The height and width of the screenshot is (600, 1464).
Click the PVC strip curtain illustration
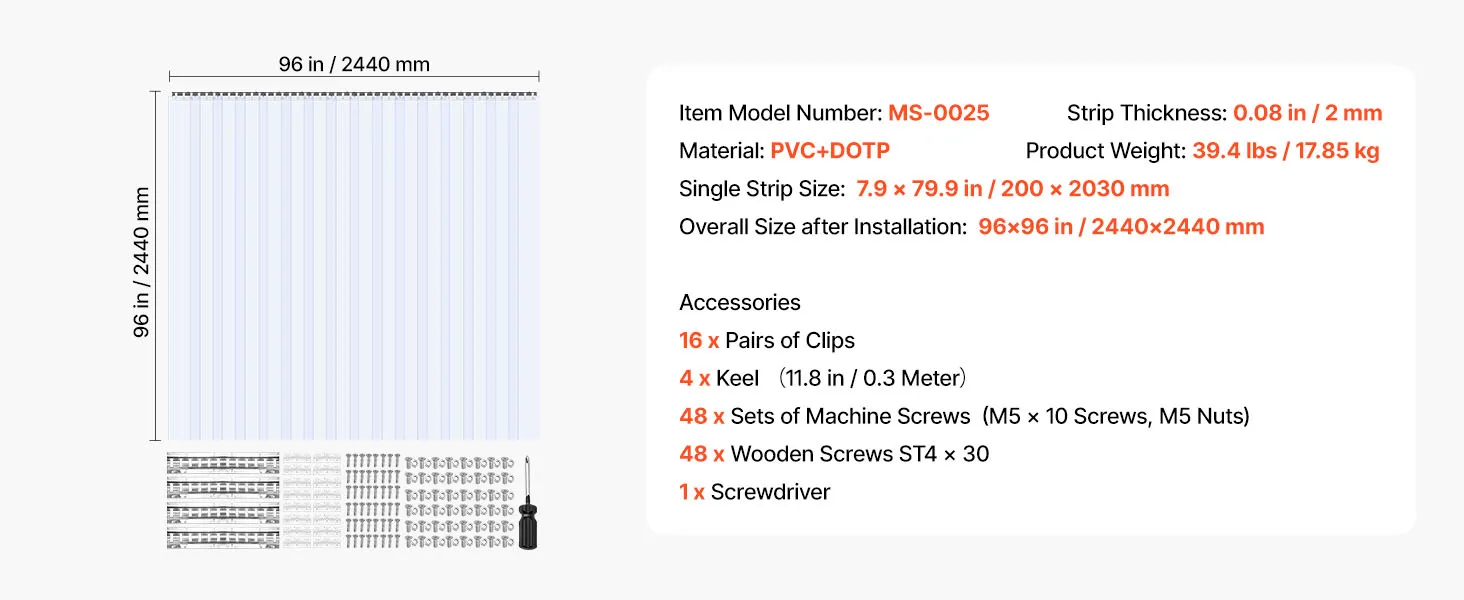coord(354,270)
